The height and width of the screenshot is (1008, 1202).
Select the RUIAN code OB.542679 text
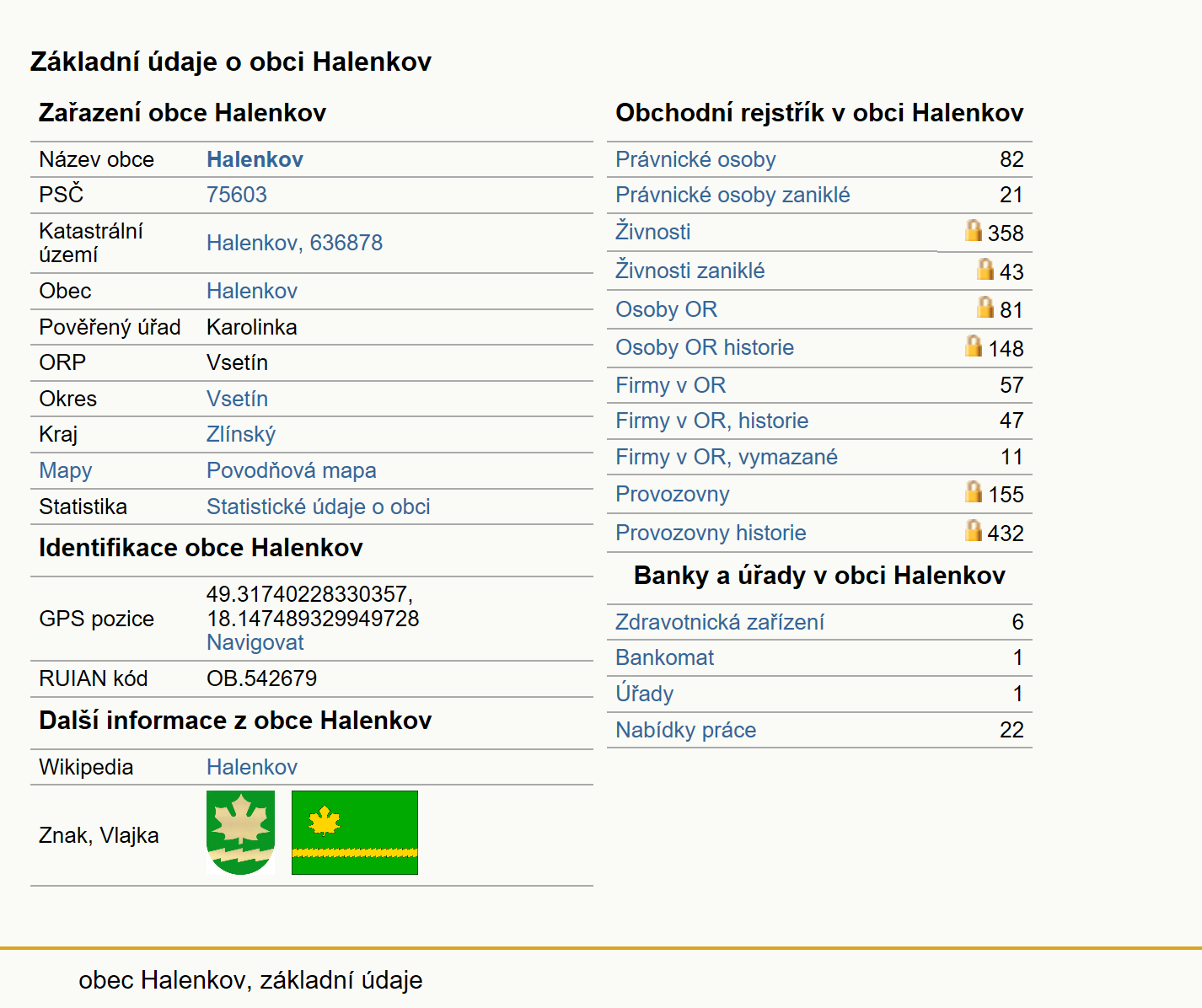pyautogui.click(x=261, y=678)
